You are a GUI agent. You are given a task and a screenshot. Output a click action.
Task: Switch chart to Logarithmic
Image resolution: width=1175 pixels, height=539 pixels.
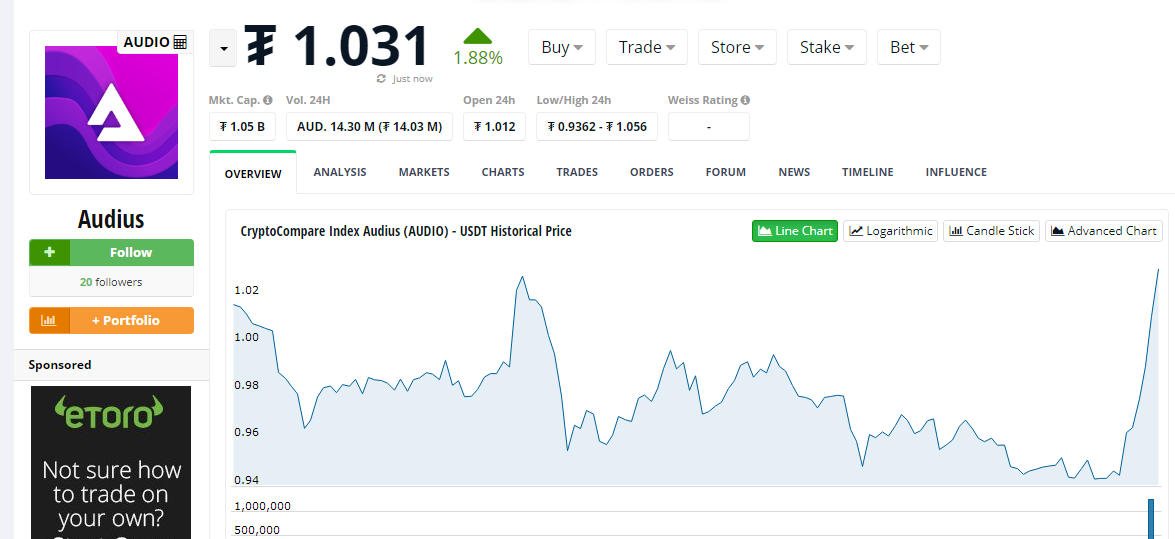click(890, 231)
